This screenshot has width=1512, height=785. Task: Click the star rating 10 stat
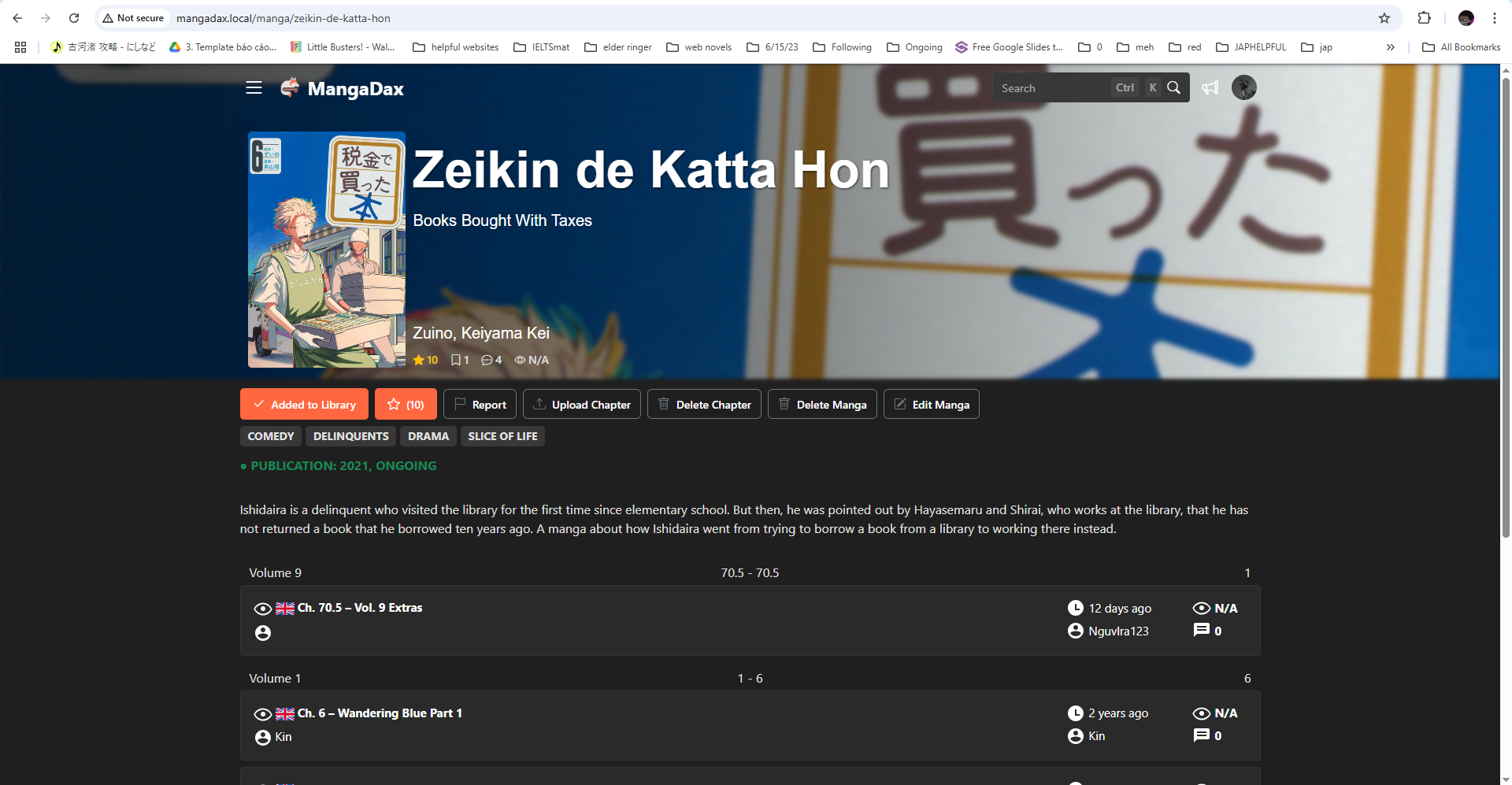point(425,360)
